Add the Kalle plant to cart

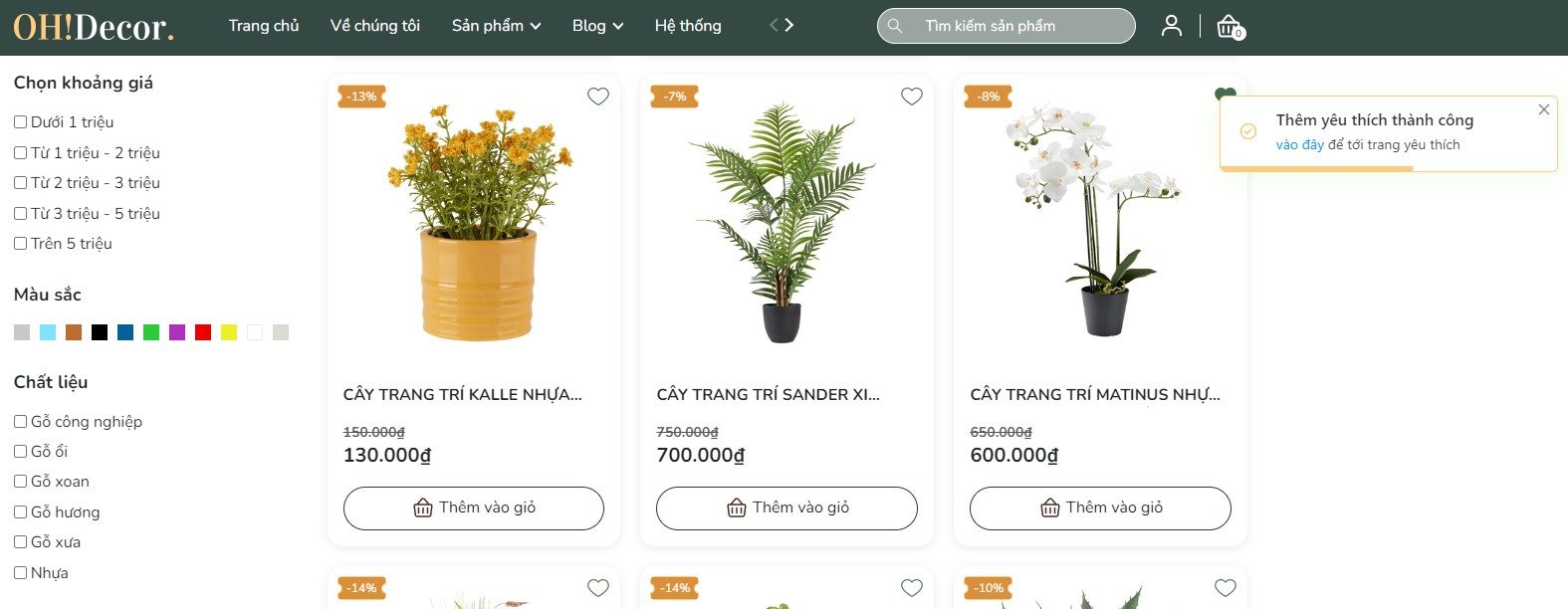(474, 508)
